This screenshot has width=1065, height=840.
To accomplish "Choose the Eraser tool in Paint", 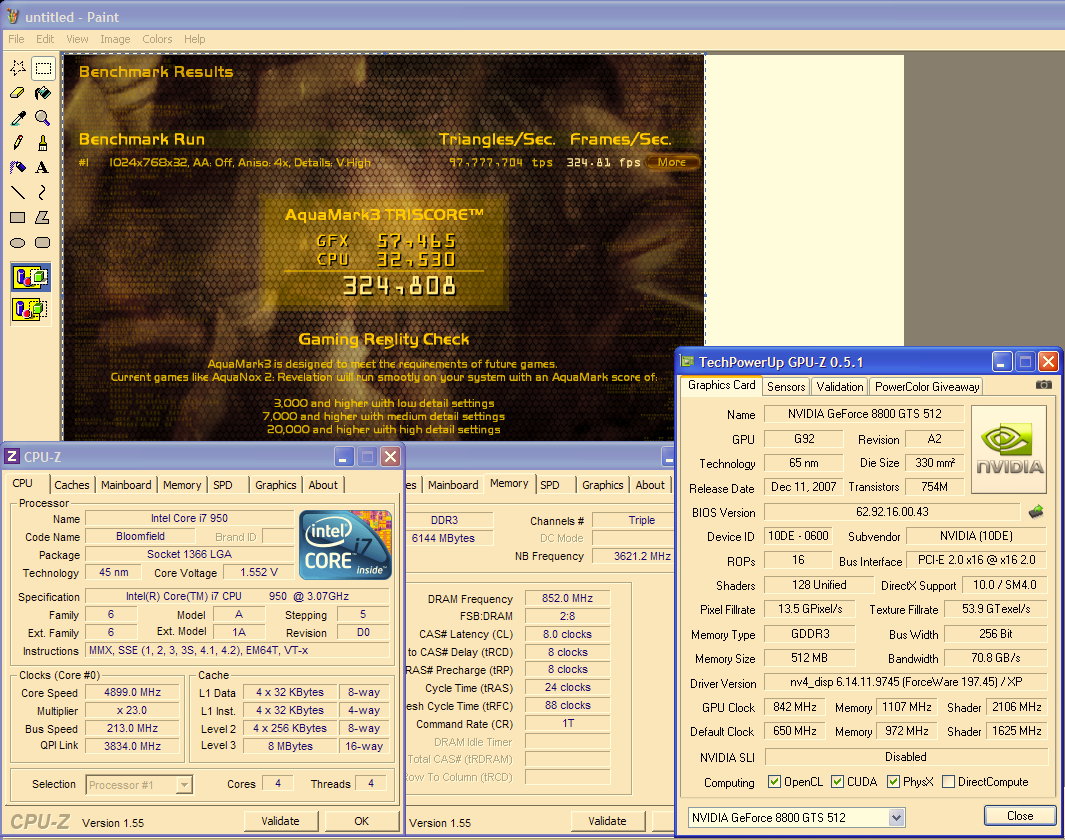I will [18, 93].
